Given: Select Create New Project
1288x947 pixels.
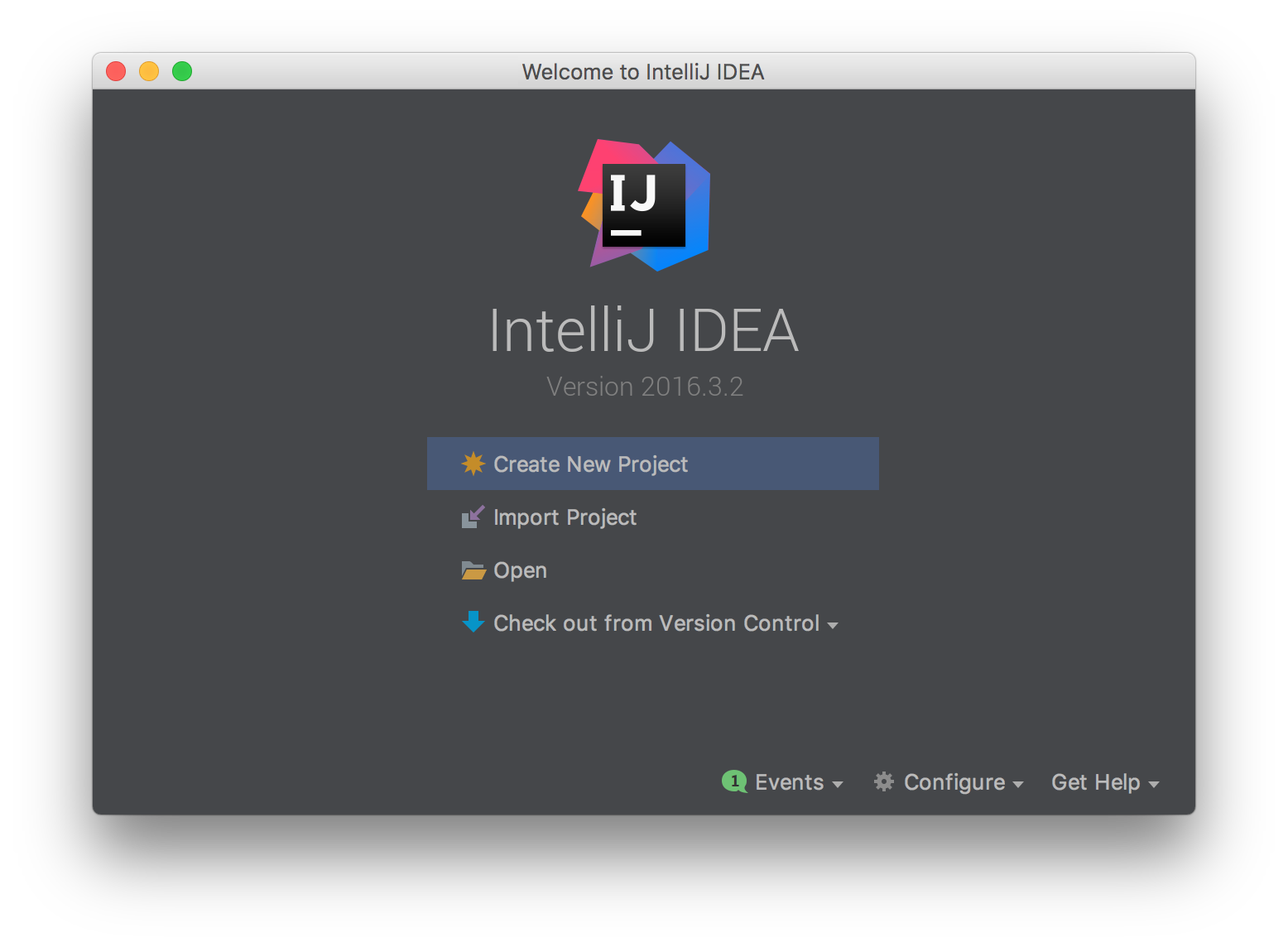Looking at the screenshot, I should [x=590, y=464].
